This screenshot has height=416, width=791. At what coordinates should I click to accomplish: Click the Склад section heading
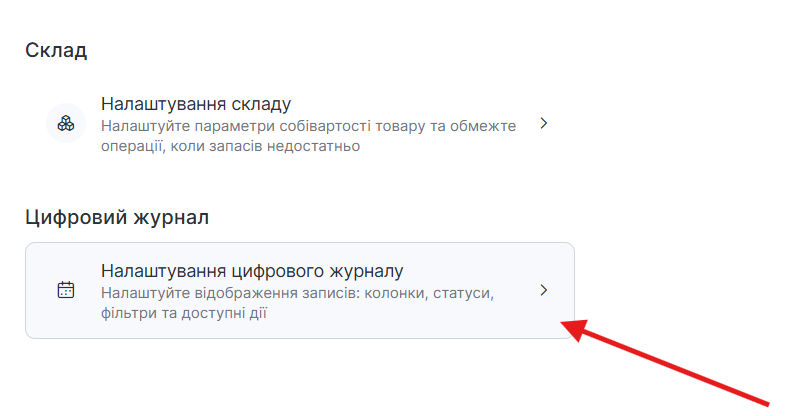point(56,50)
